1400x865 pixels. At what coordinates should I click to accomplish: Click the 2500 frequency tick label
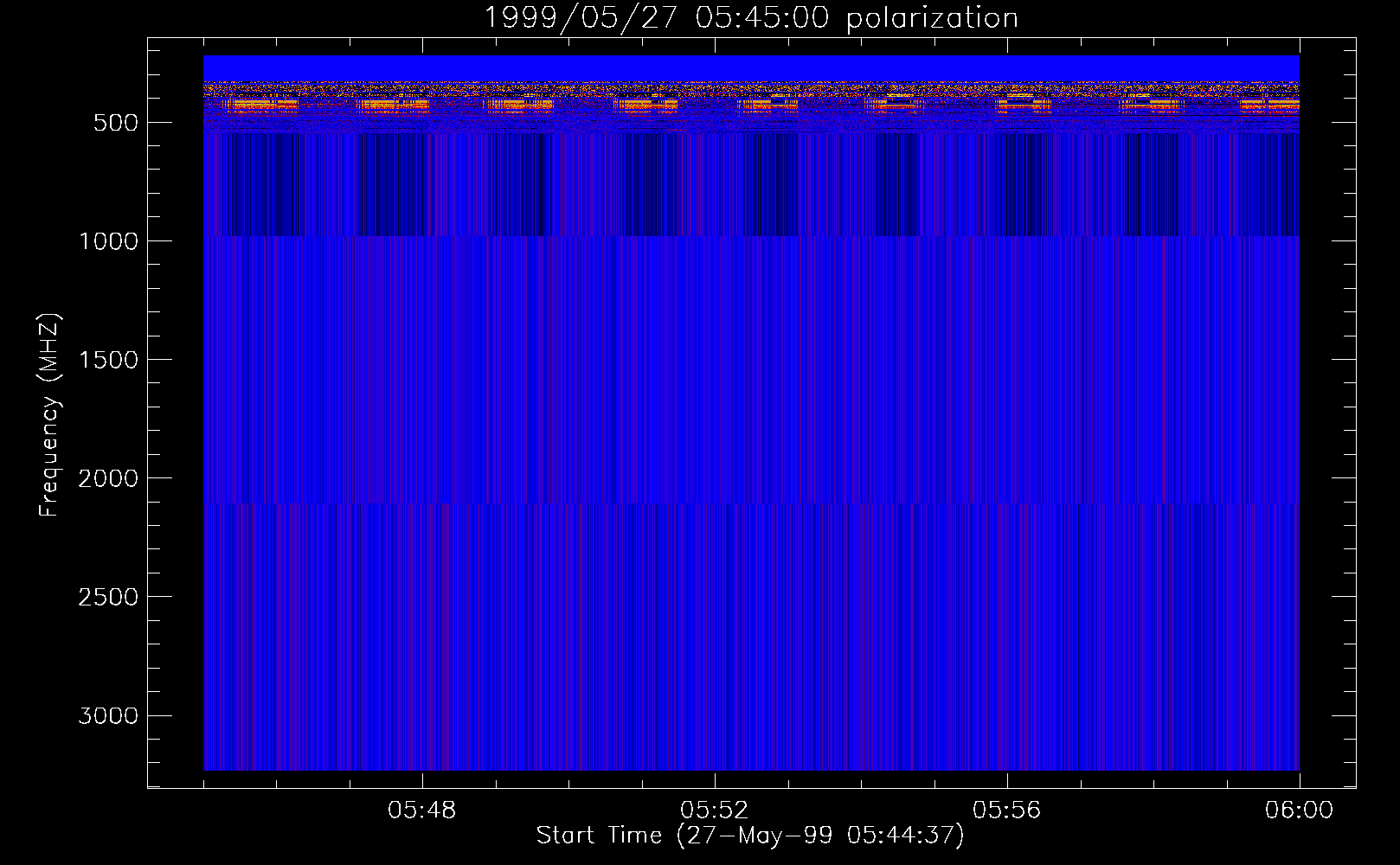click(x=108, y=597)
